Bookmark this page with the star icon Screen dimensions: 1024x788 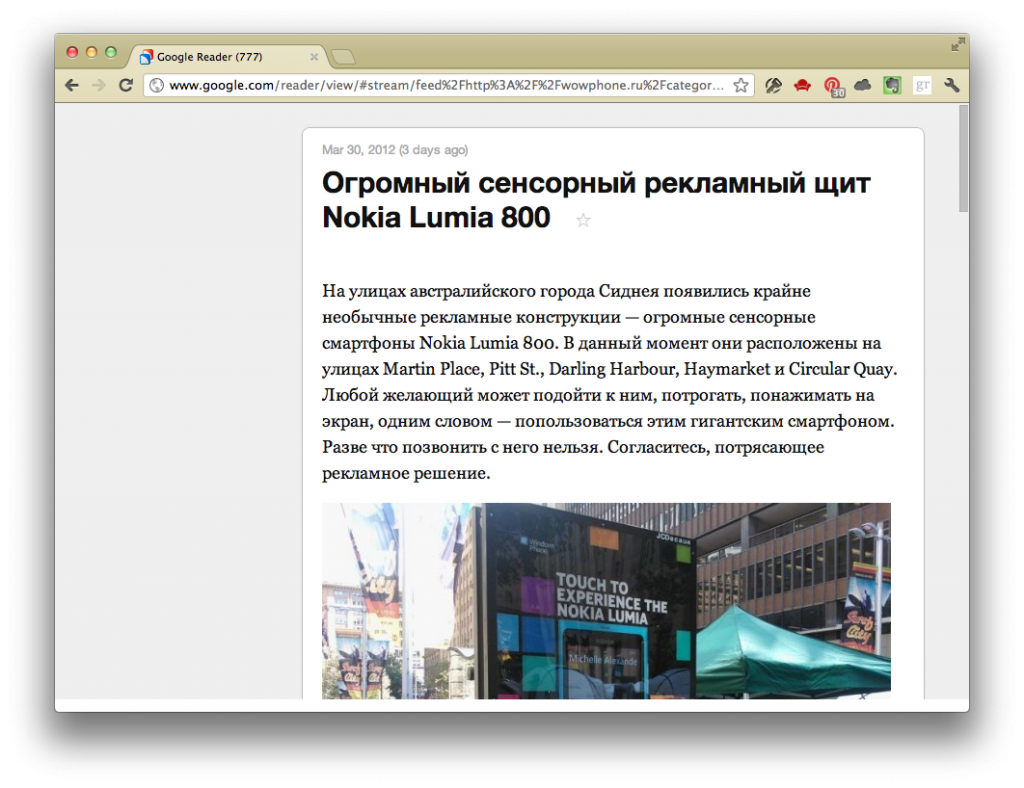click(741, 86)
